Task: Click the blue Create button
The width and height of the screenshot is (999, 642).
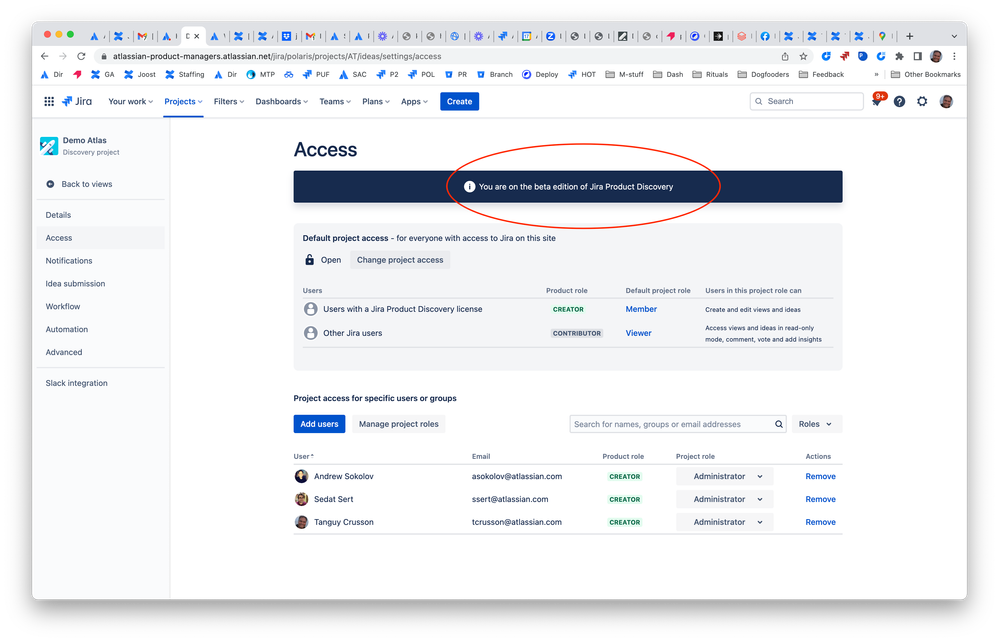Action: click(x=459, y=101)
